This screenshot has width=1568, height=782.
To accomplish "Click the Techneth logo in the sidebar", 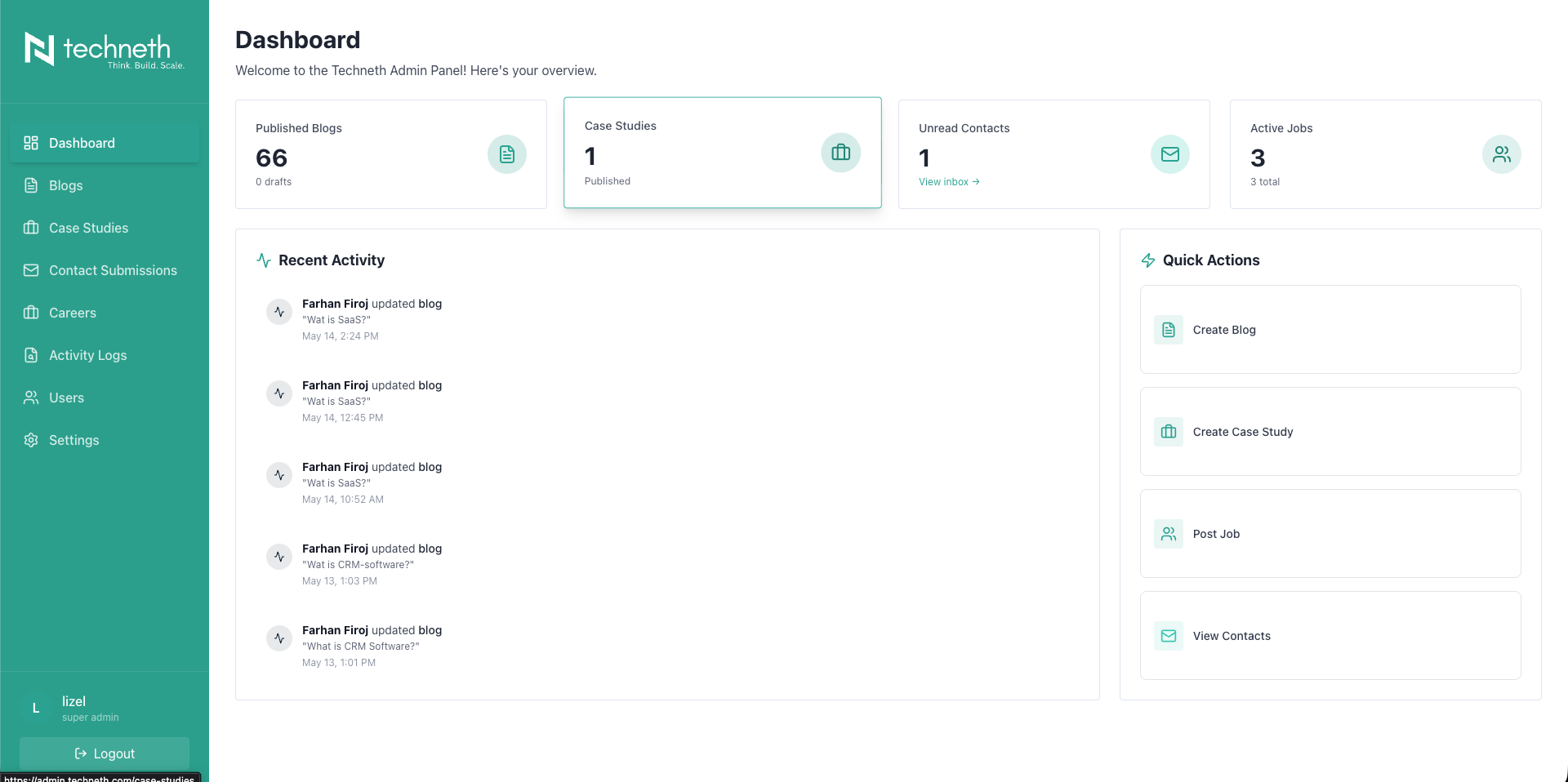I will coord(105,50).
